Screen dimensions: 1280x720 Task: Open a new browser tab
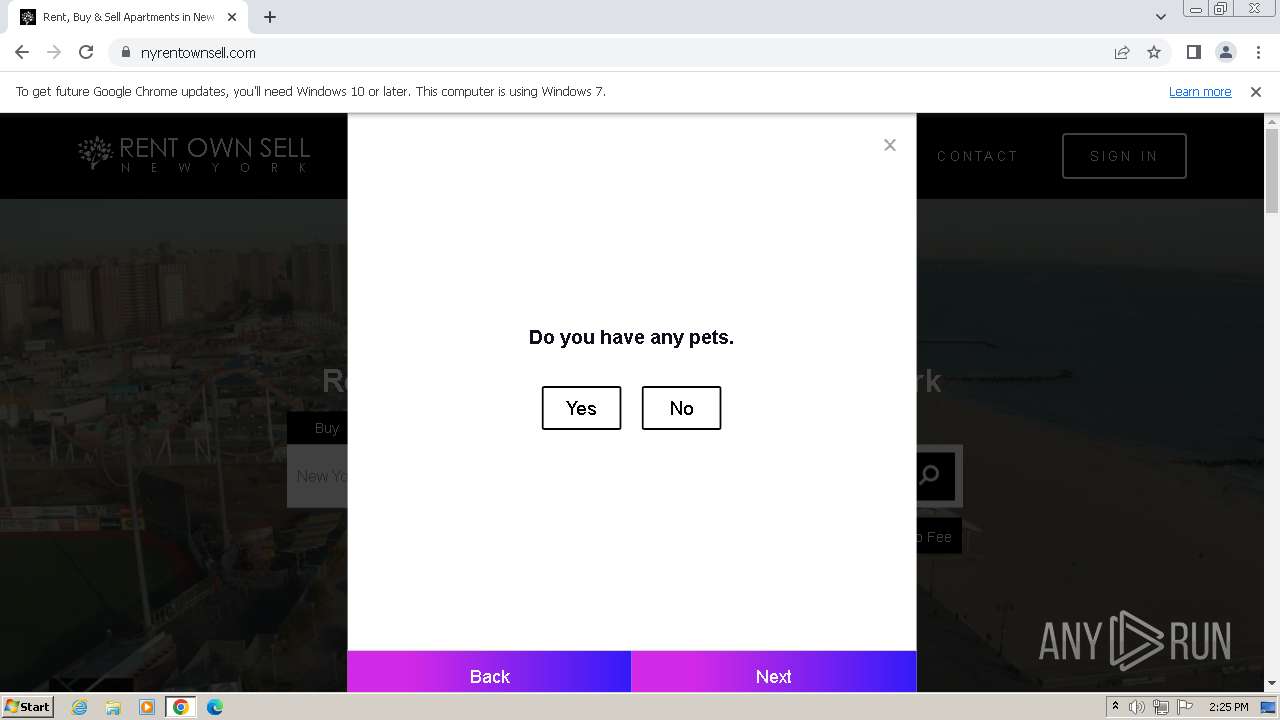pyautogui.click(x=270, y=17)
